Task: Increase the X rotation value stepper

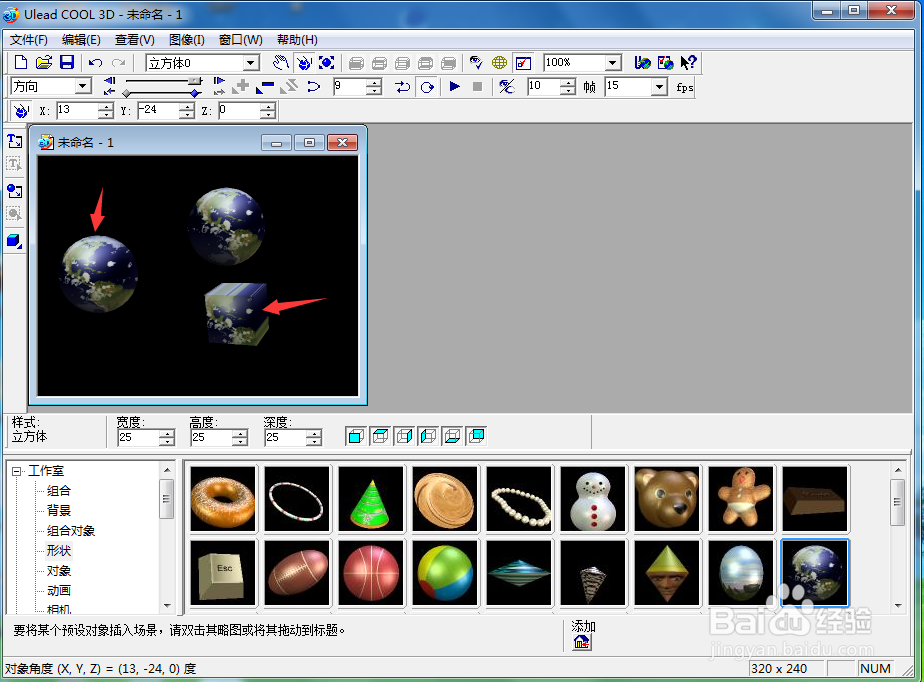Action: (105, 106)
